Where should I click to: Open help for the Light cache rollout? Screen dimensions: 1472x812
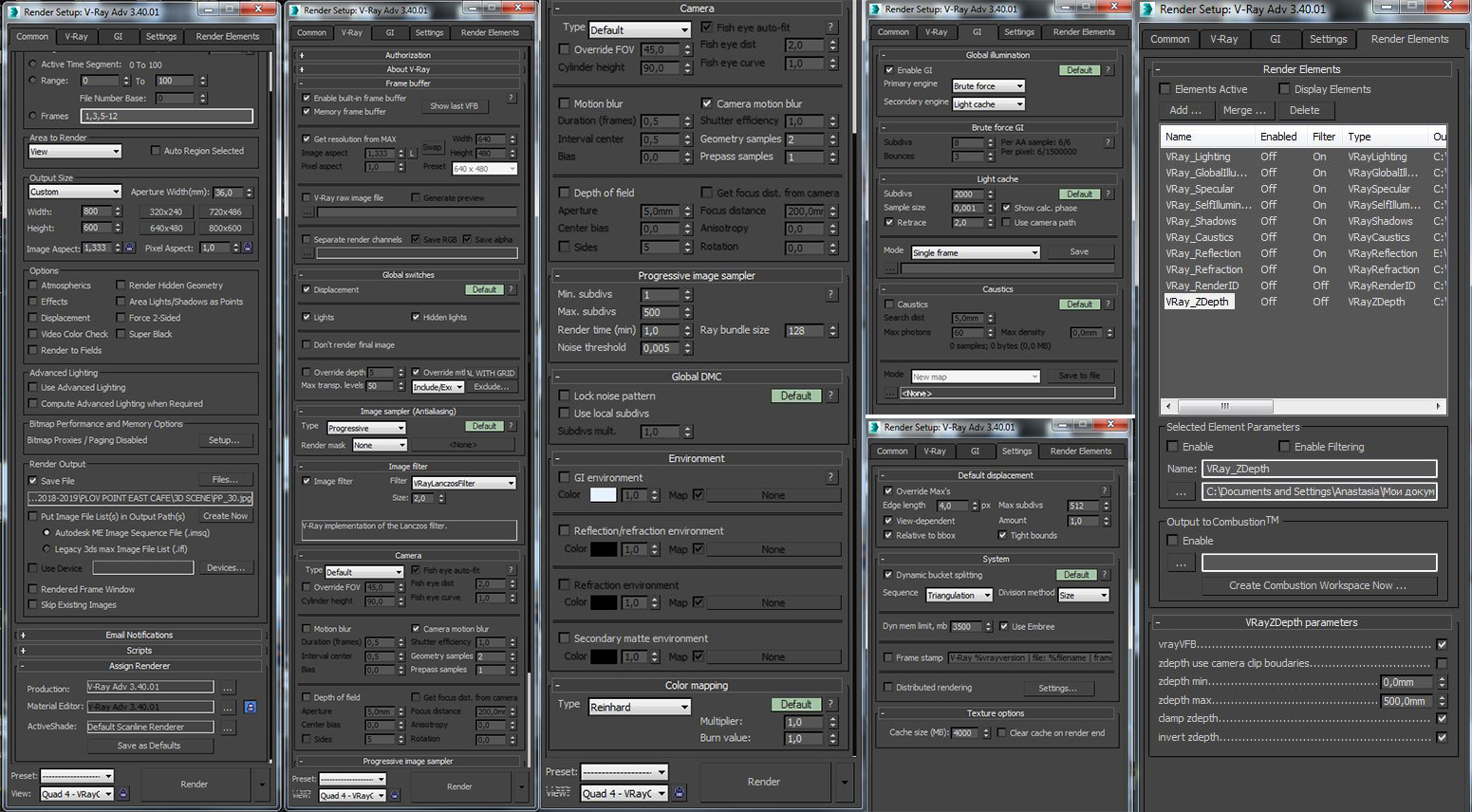click(x=1108, y=194)
